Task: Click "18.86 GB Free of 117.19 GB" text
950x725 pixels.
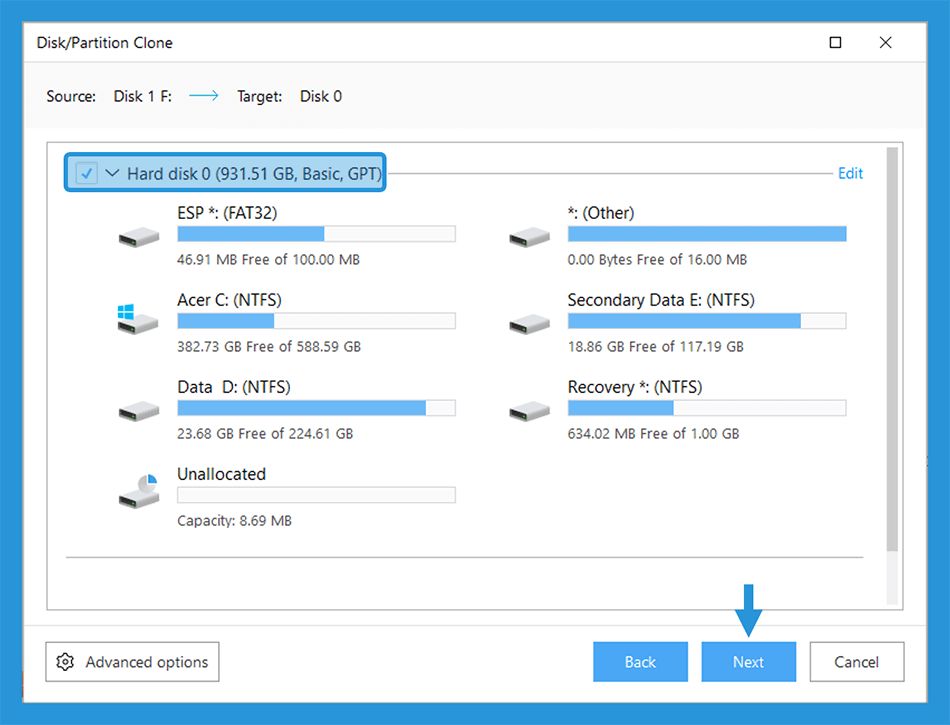Action: click(x=656, y=347)
